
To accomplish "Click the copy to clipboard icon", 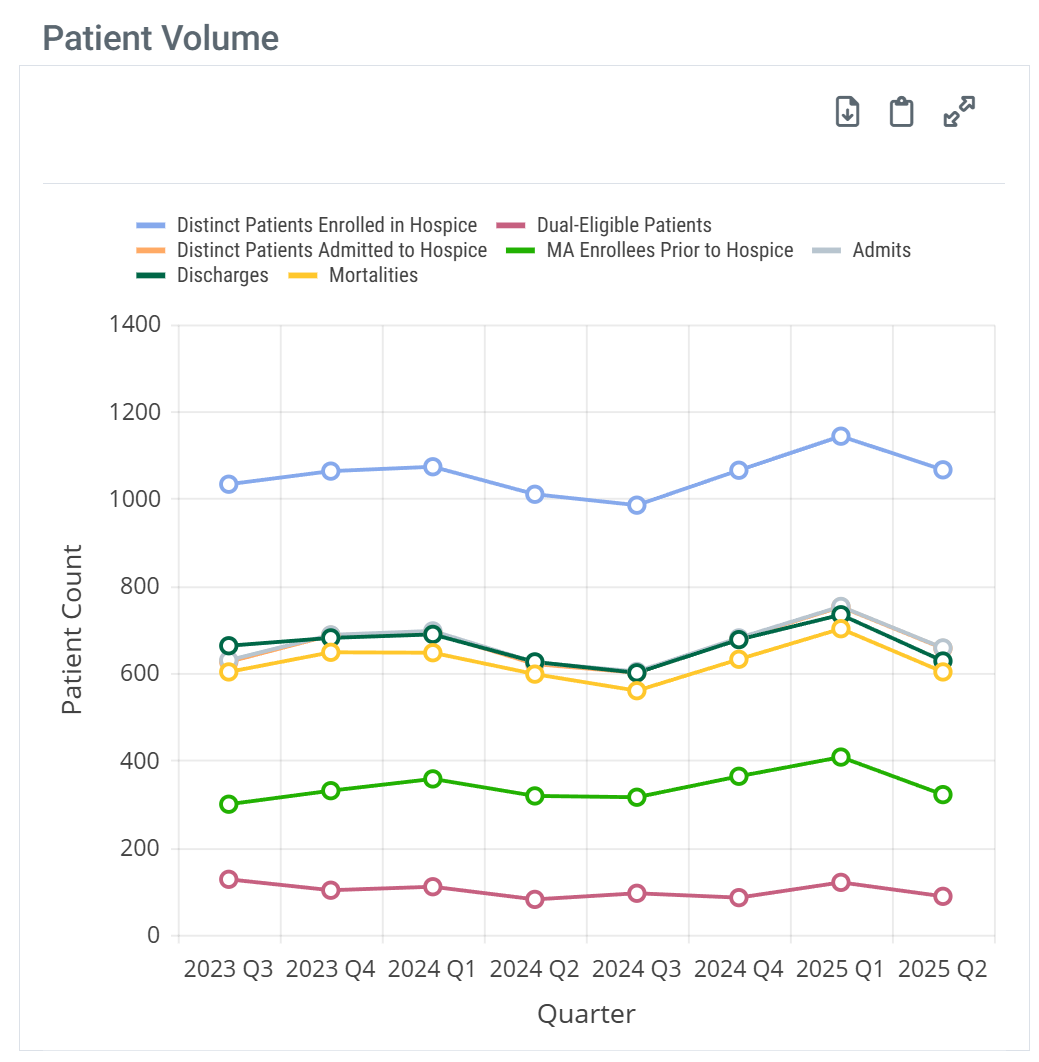I will (x=902, y=112).
